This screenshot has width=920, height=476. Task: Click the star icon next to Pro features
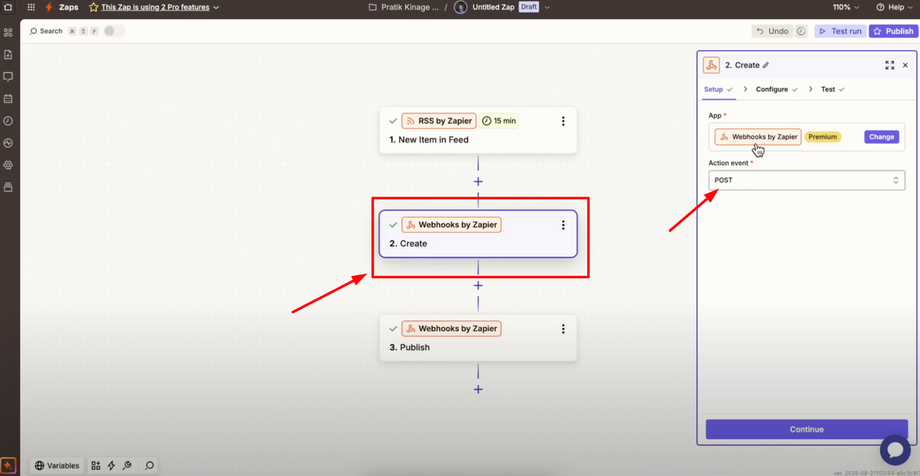point(93,7)
